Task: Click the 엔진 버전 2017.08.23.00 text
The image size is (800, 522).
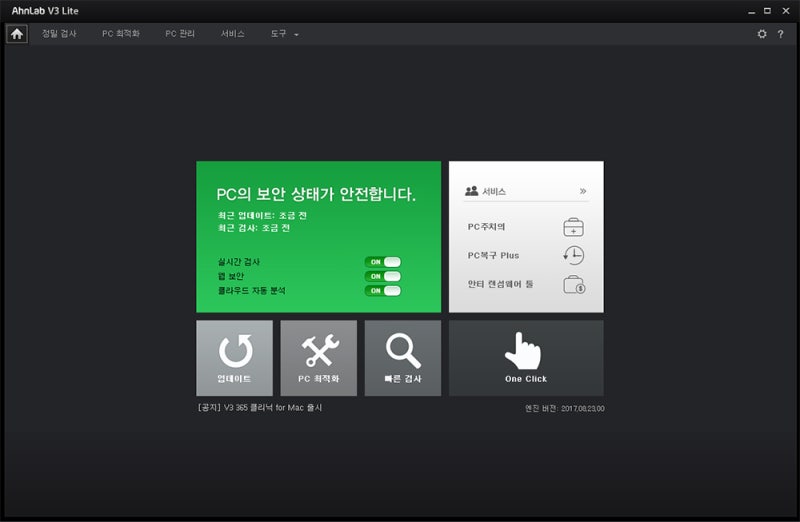Action: (565, 408)
